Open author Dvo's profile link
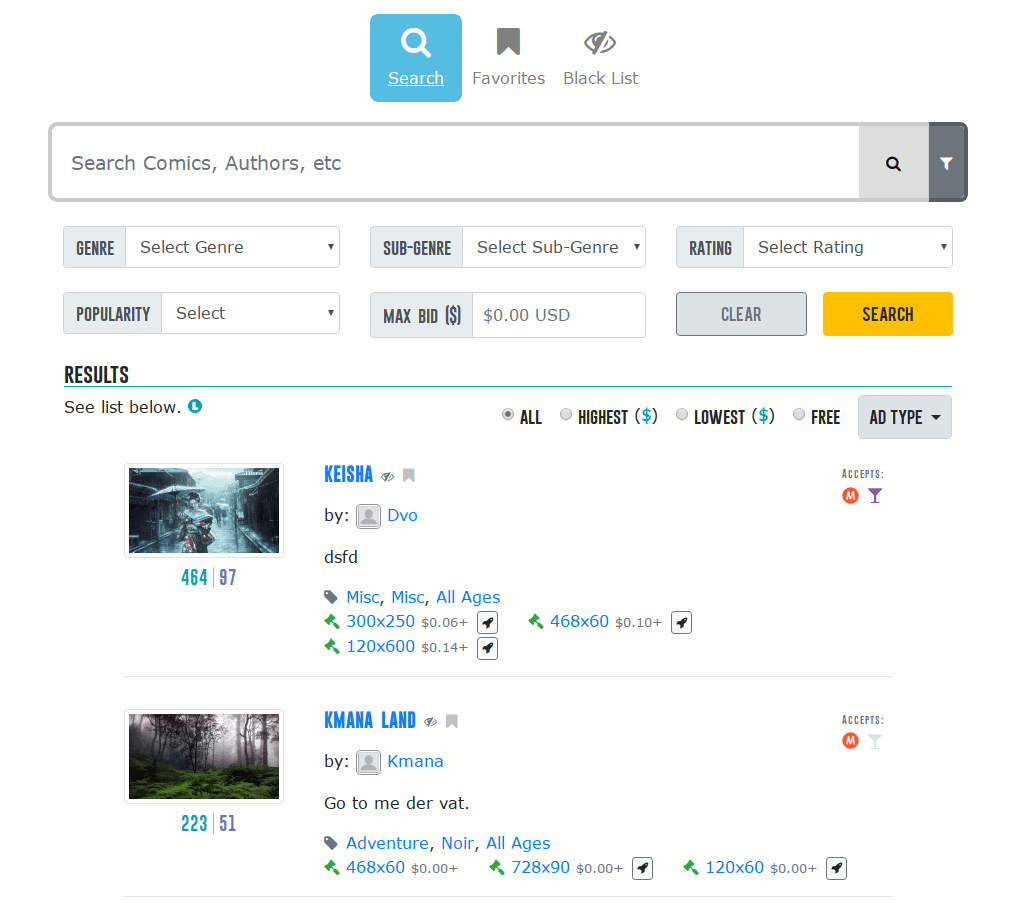This screenshot has height=912, width=1011. (402, 515)
